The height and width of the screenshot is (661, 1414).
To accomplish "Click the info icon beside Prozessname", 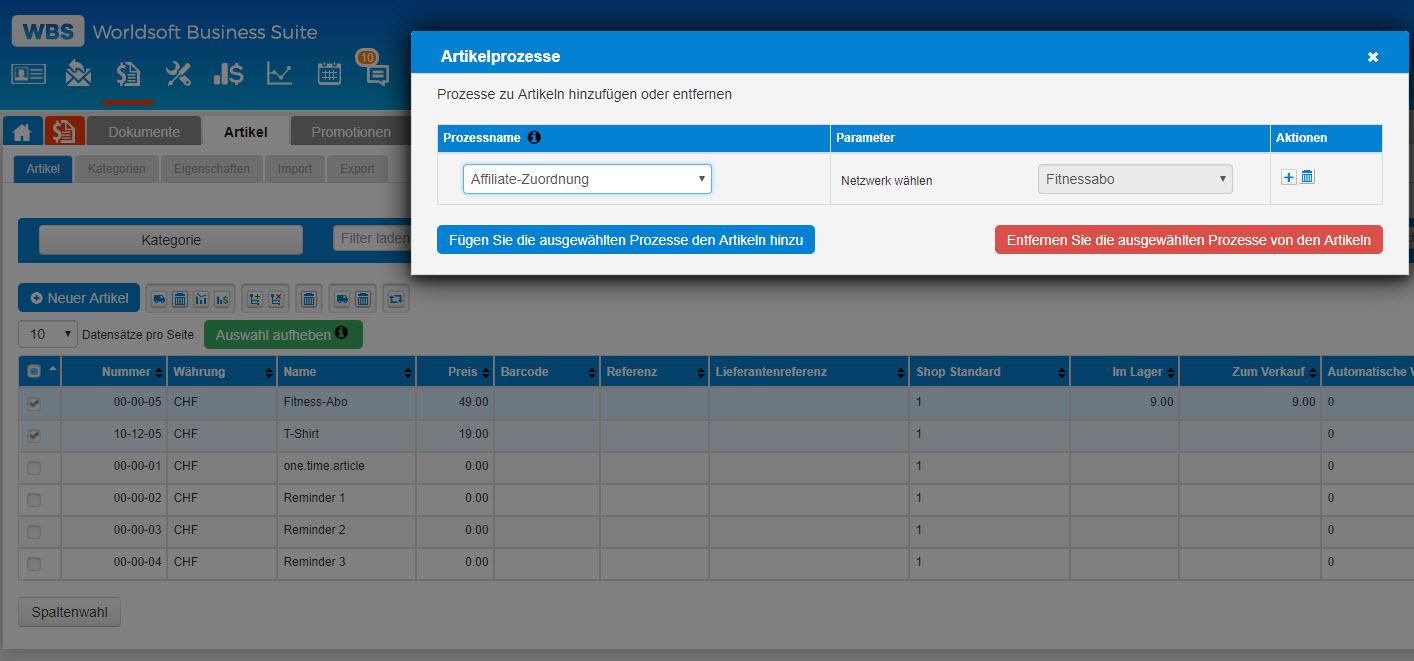I will (534, 137).
